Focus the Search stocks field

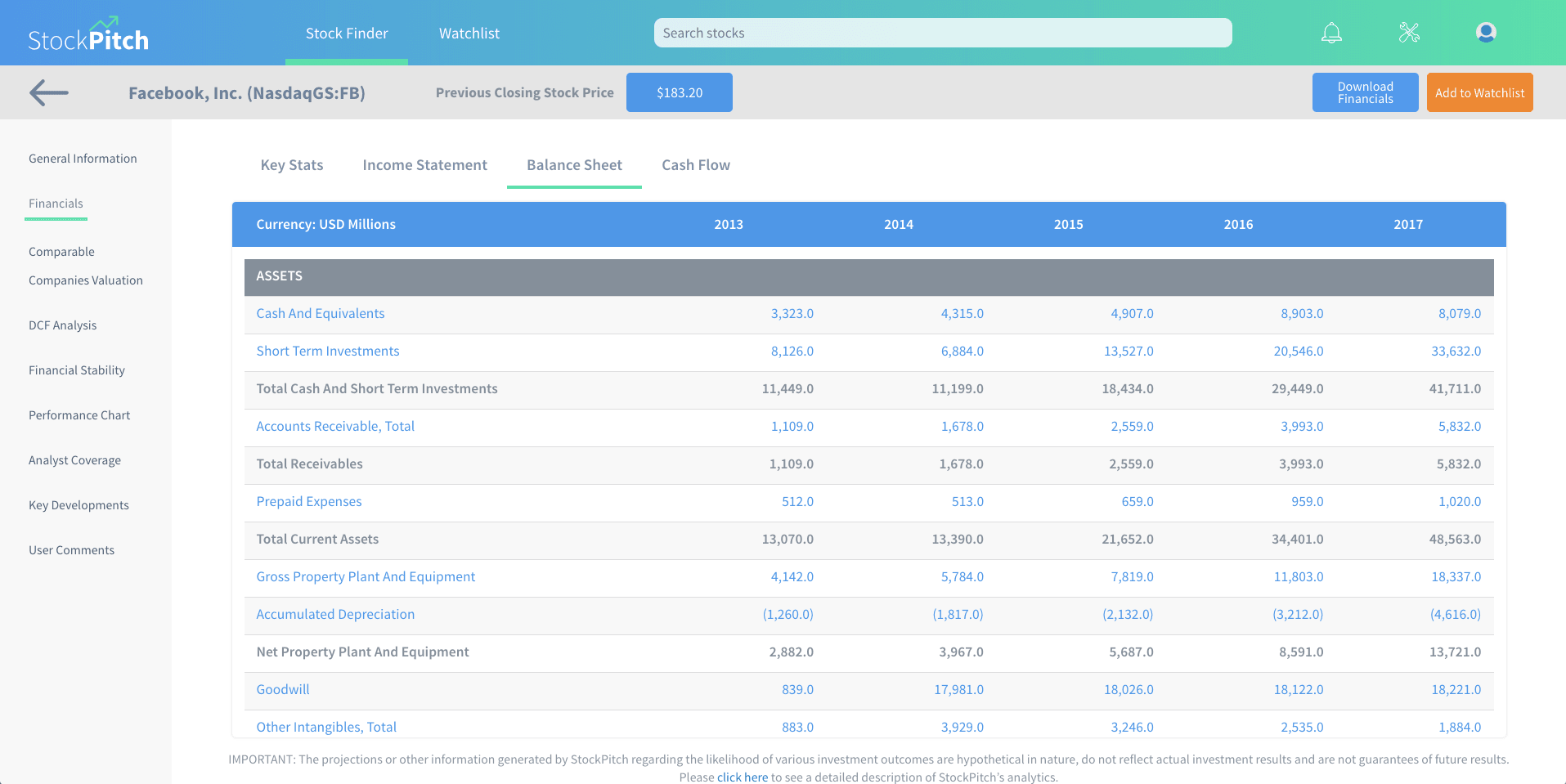pos(942,33)
